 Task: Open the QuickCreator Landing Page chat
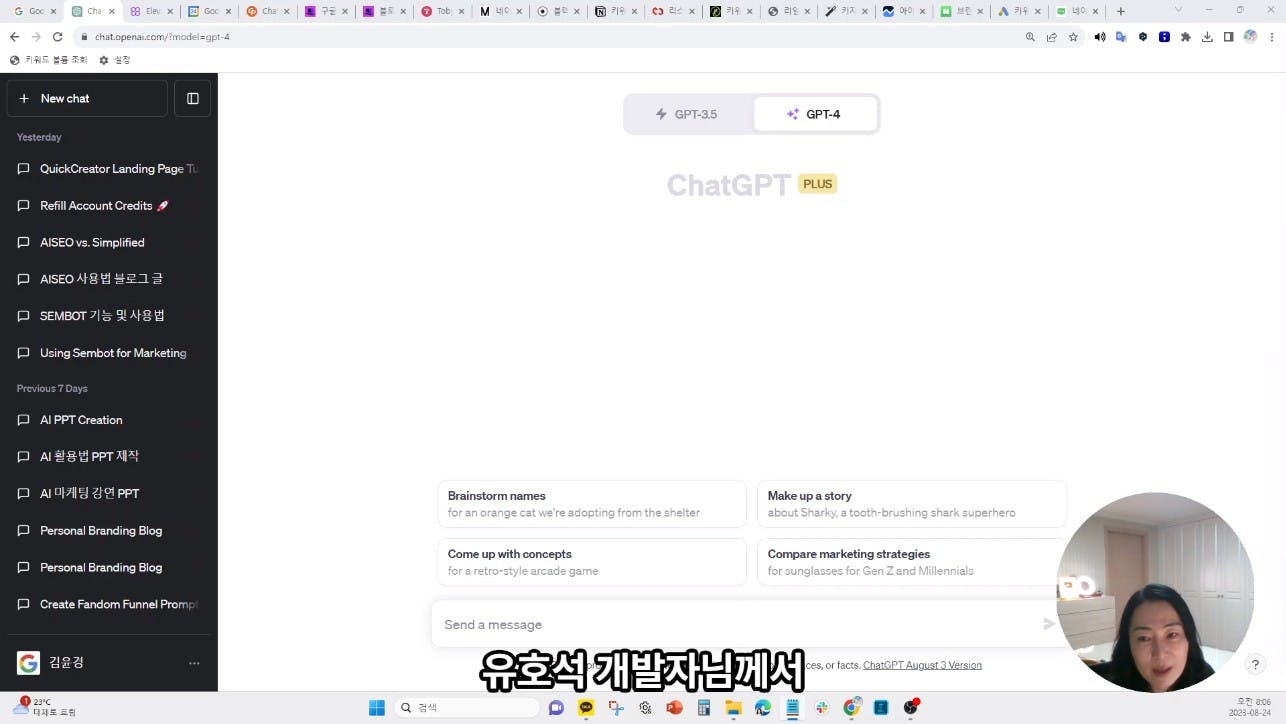click(x=109, y=169)
